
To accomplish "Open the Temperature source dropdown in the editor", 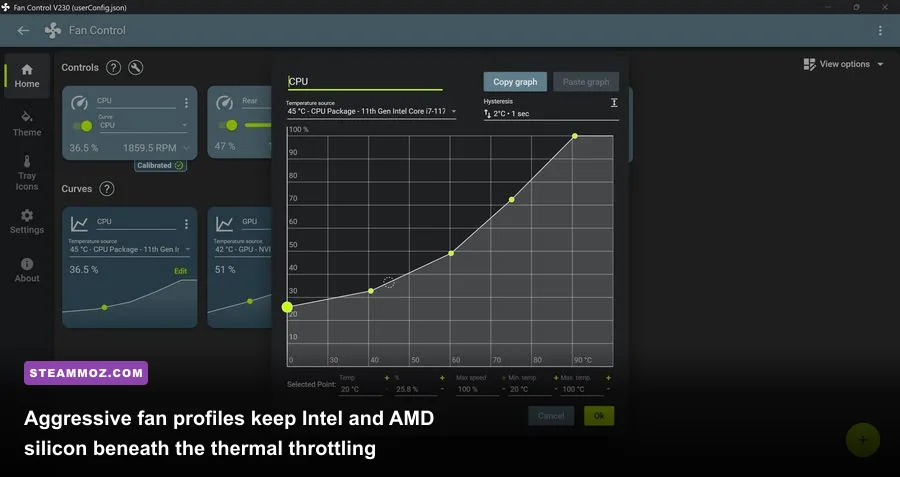I will pos(371,110).
